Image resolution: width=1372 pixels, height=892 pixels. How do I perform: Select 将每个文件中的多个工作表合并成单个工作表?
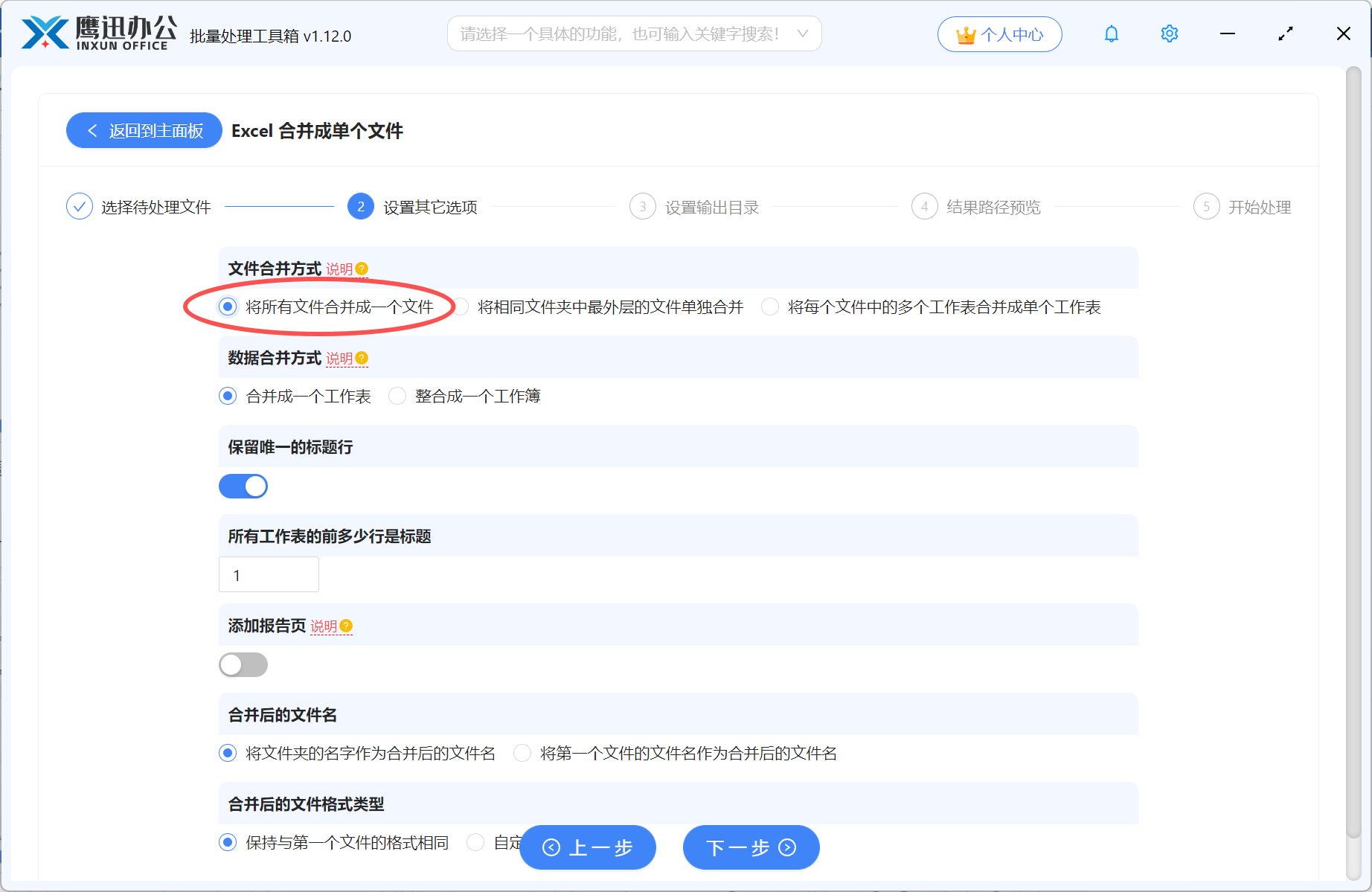tap(769, 307)
